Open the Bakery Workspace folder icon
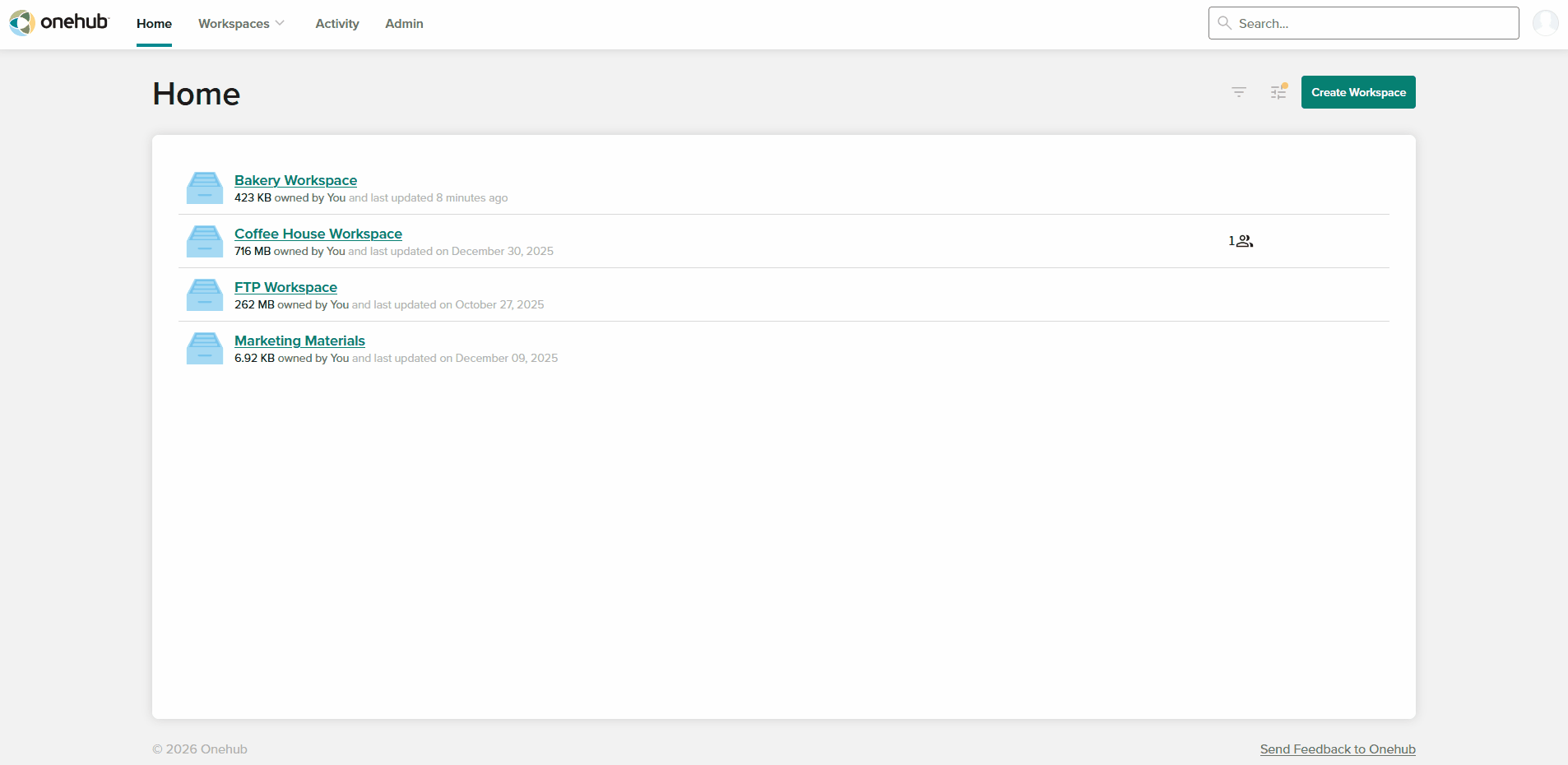Viewport: 1568px width, 765px height. pos(205,188)
